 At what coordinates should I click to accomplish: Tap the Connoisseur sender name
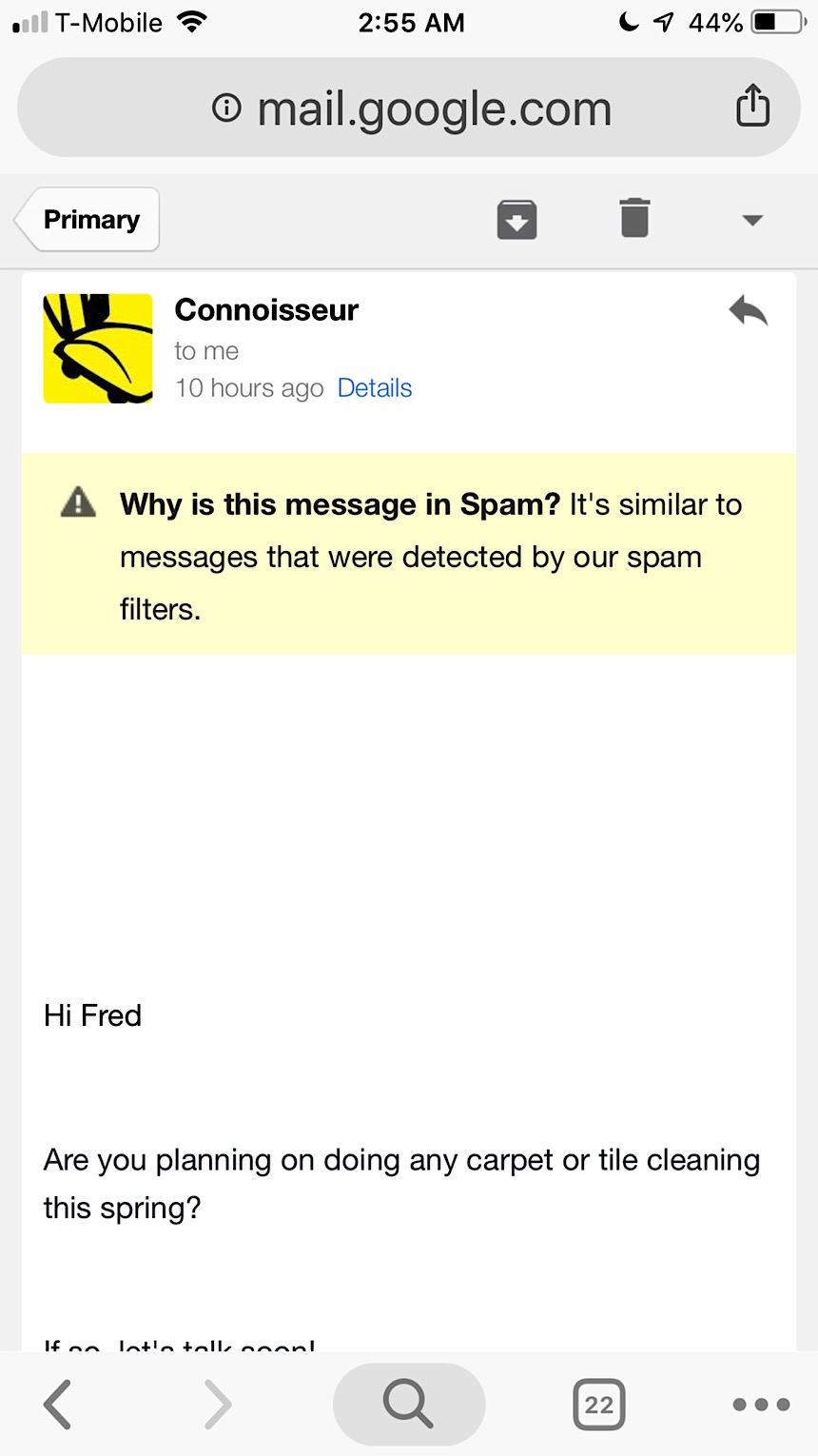(x=266, y=310)
